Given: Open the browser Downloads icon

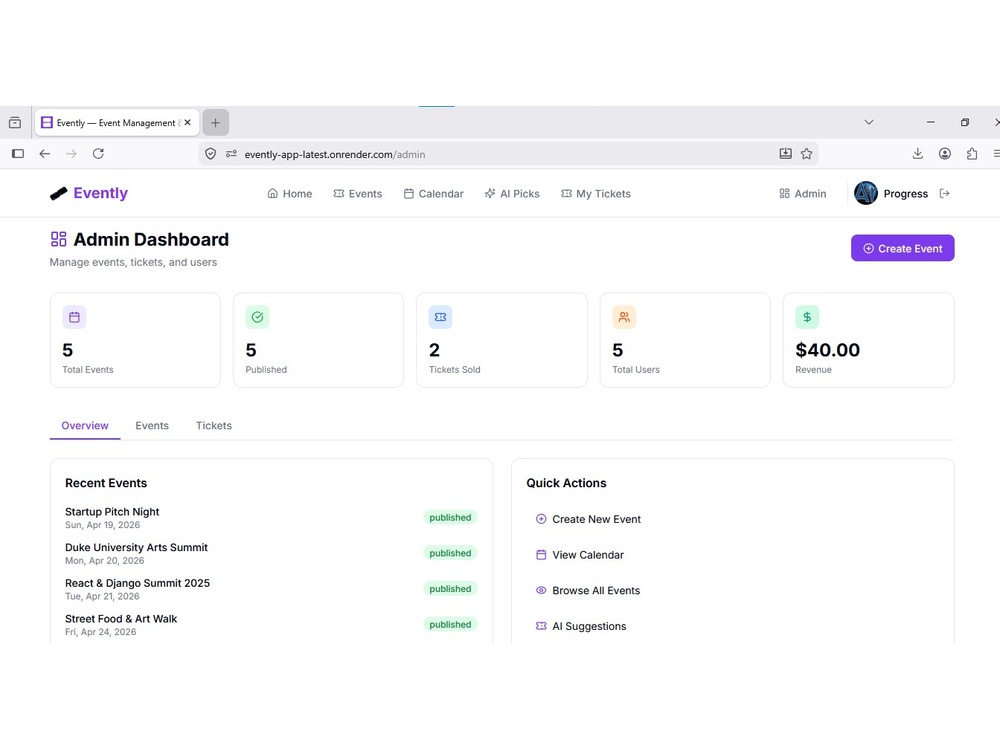Looking at the screenshot, I should (918, 154).
